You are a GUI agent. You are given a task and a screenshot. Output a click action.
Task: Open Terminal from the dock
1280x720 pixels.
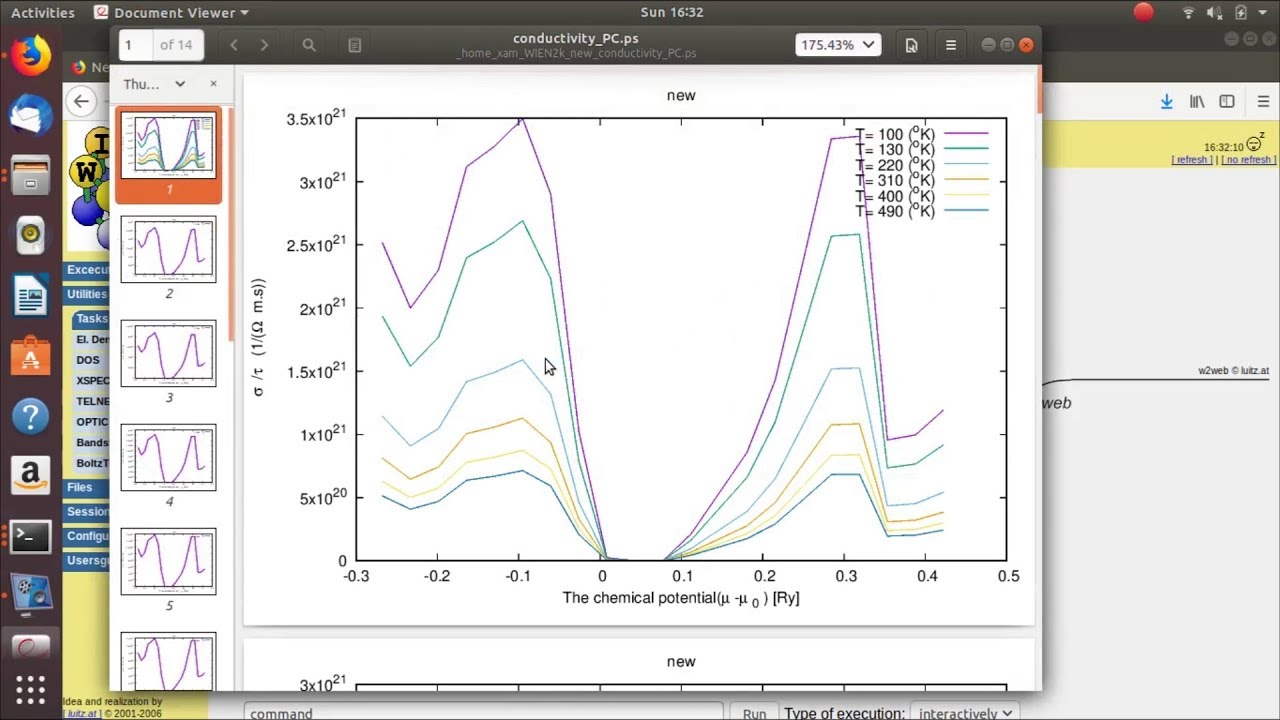click(30, 537)
